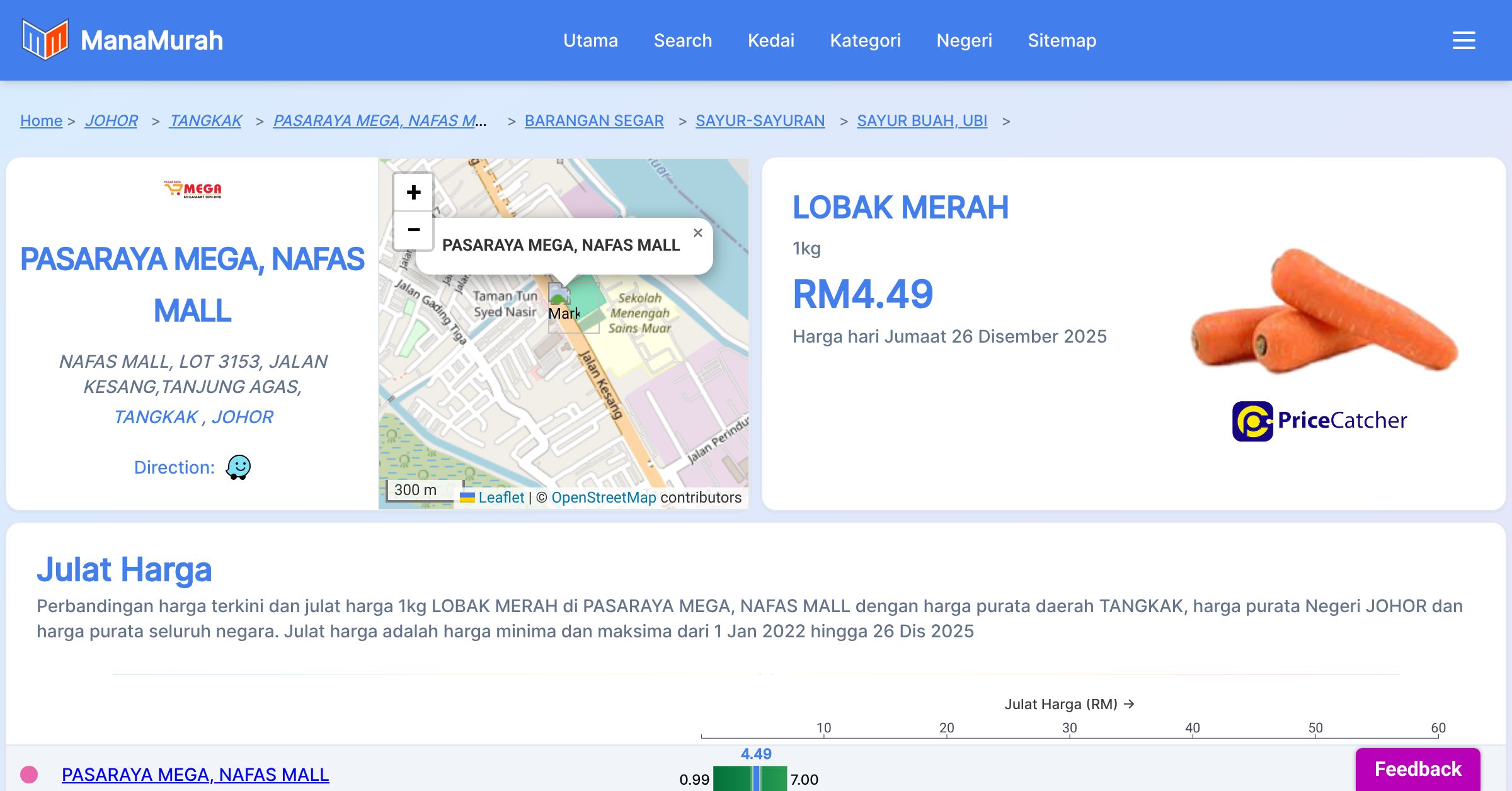Go to the Kategori menu
This screenshot has width=1512, height=791.
click(865, 40)
